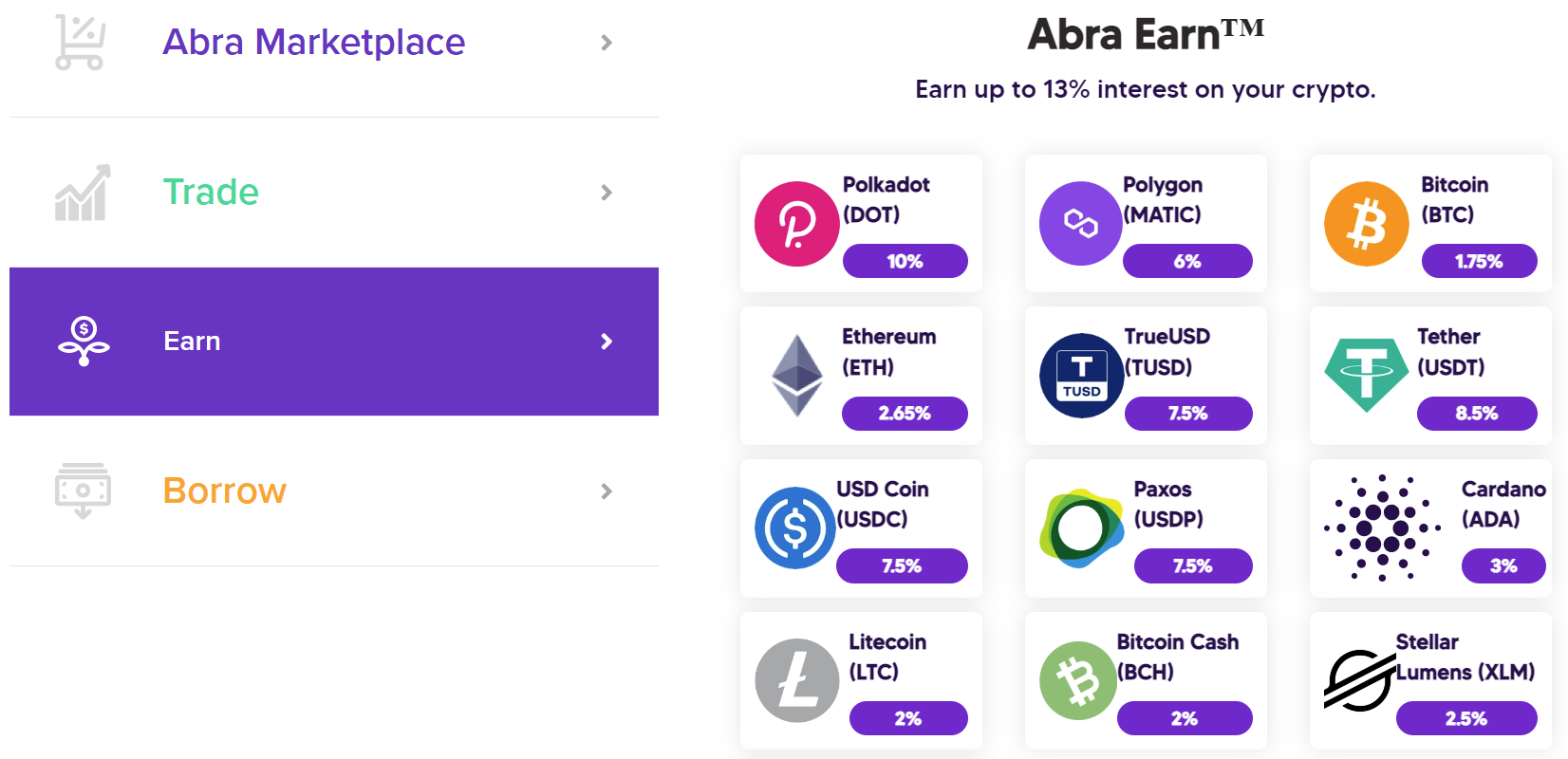Click the 8.5% Tether rate button

coord(1477,414)
